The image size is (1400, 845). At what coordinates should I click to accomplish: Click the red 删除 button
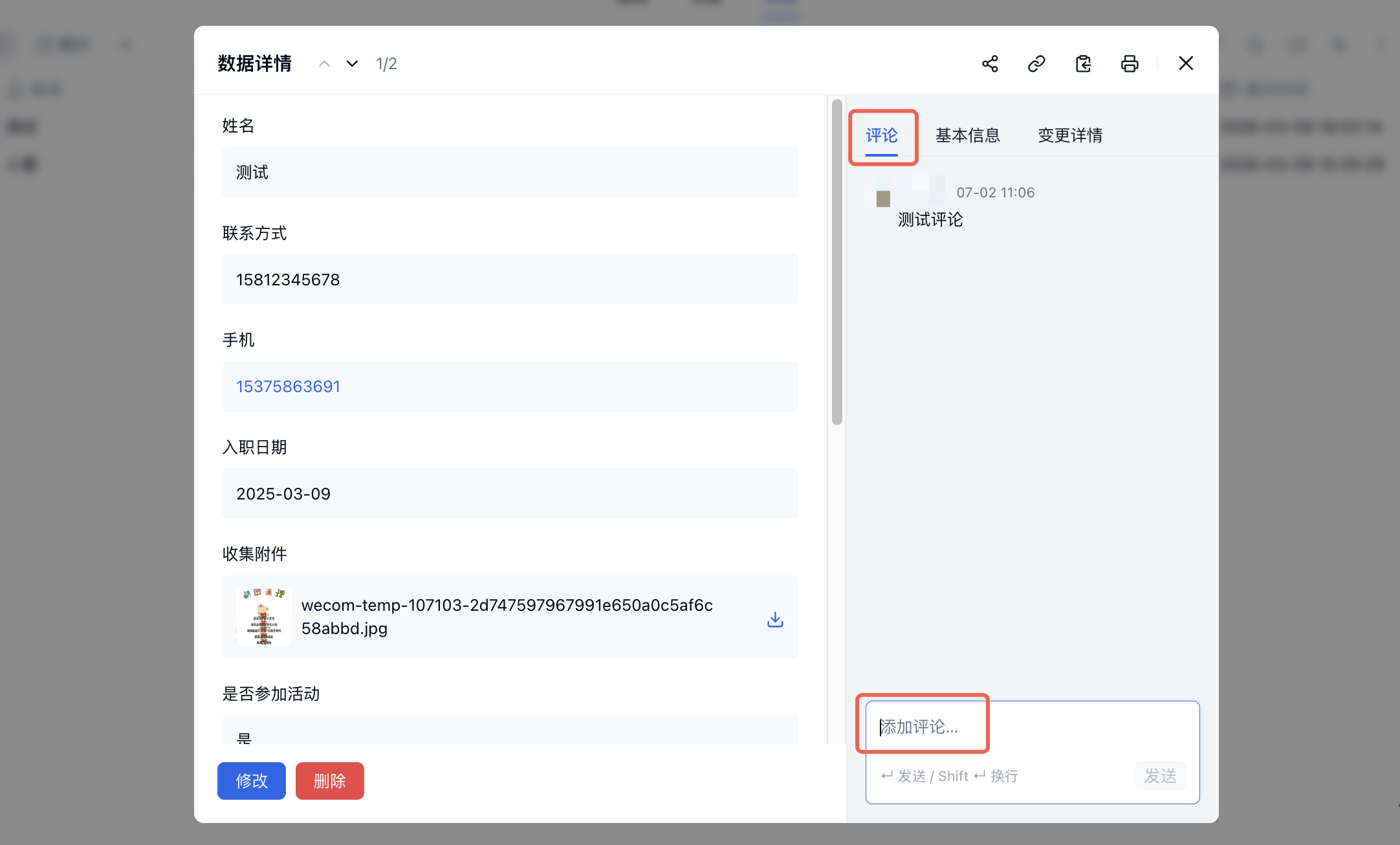330,781
